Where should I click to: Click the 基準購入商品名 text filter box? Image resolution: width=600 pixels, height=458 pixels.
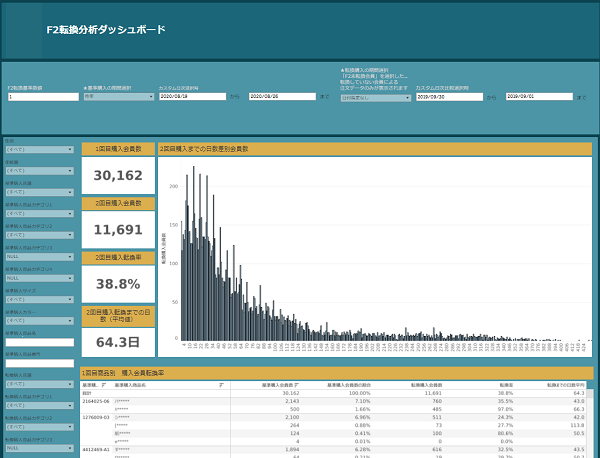tap(40, 342)
